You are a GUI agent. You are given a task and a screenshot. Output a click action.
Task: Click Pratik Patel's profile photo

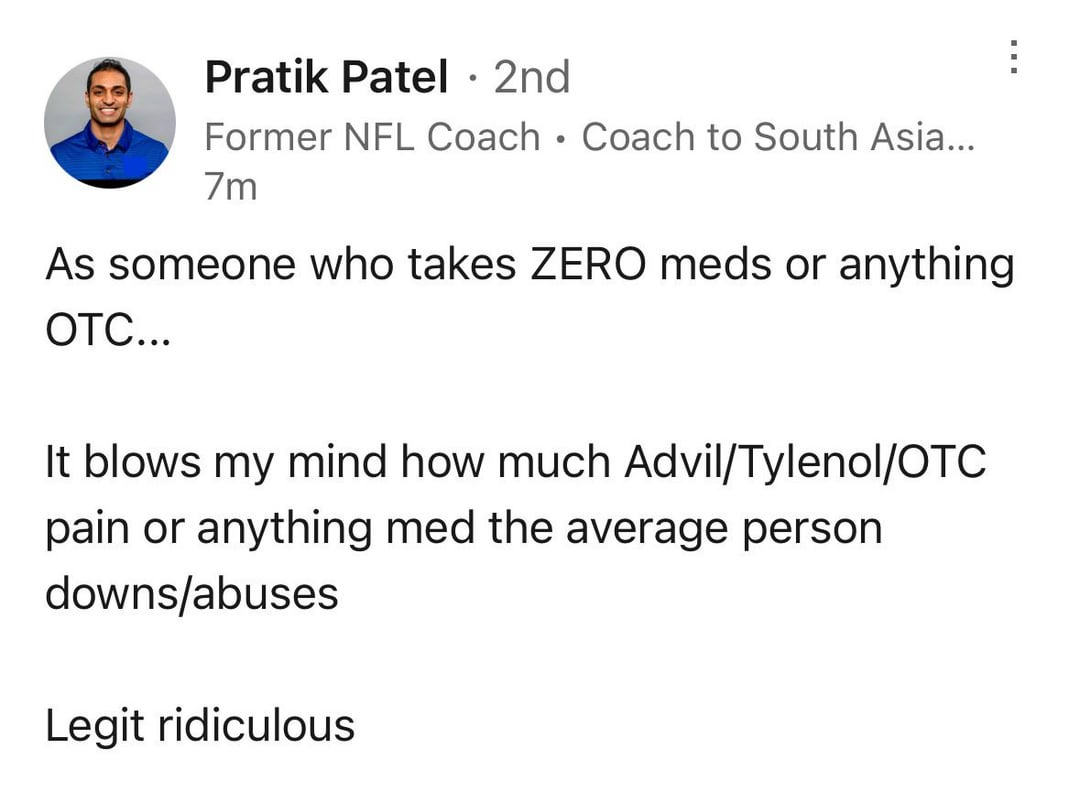point(109,122)
